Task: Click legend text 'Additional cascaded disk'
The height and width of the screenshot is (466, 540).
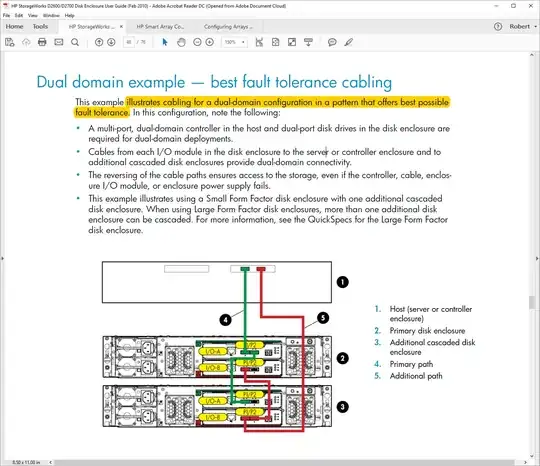Action: click(x=433, y=342)
